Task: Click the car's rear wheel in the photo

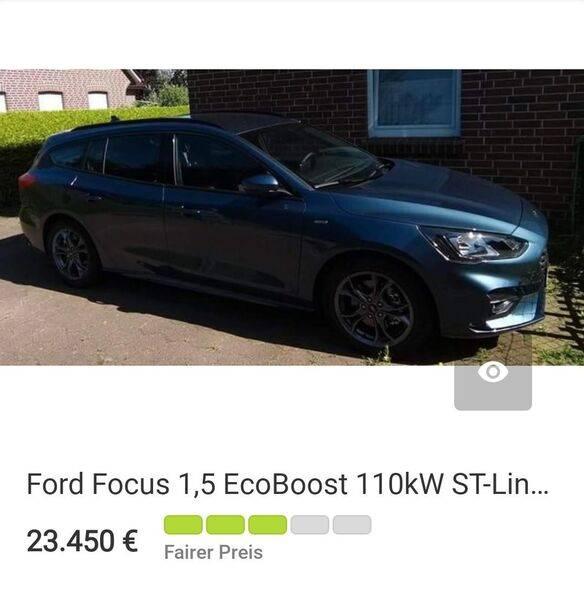Action: tap(71, 254)
